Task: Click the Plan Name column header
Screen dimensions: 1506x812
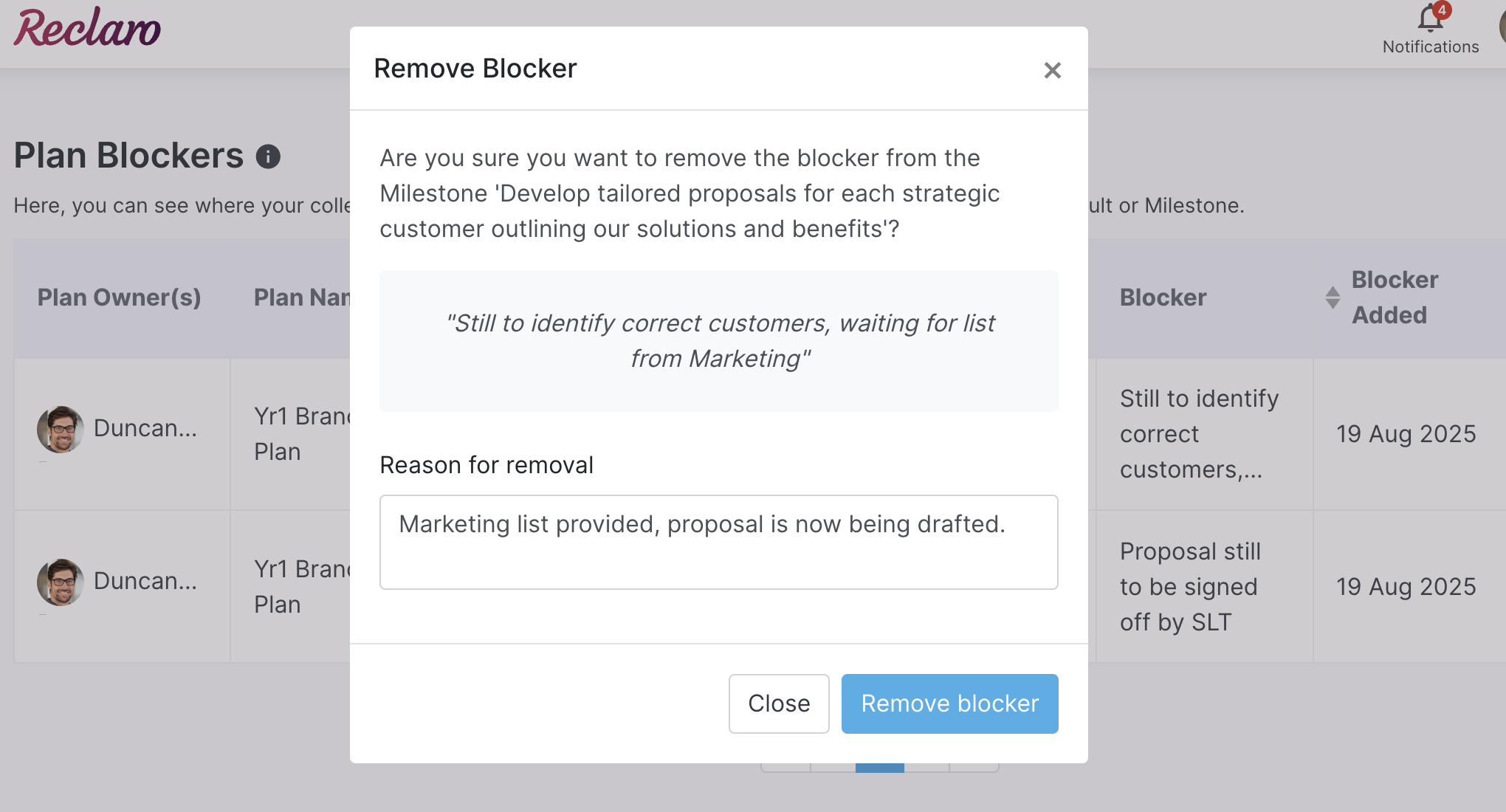Action: 302,297
